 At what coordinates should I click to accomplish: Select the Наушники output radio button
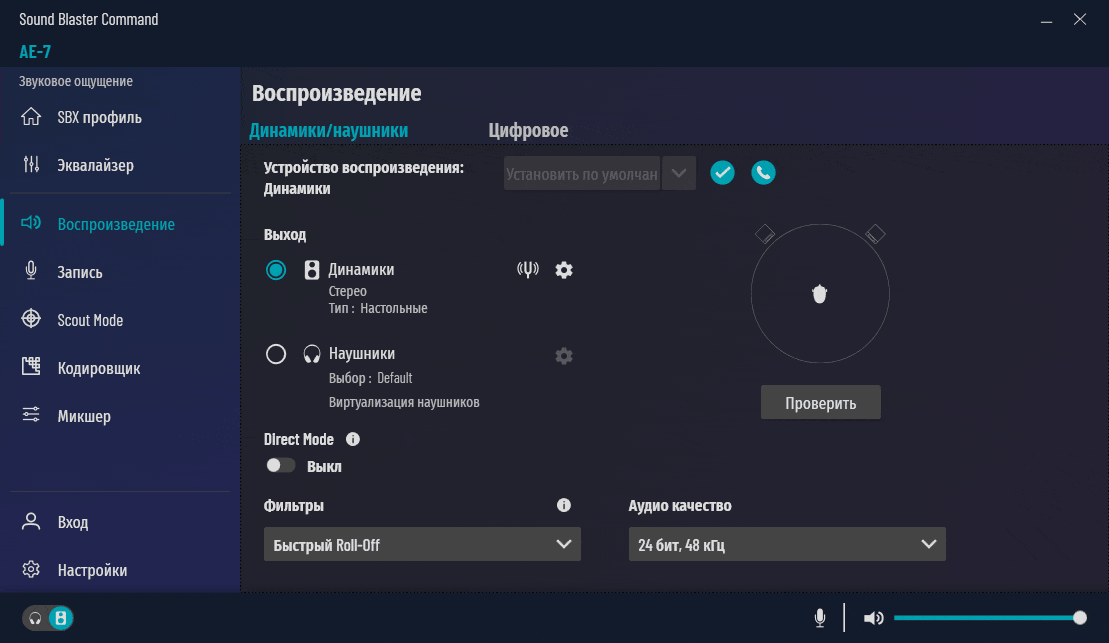pos(276,354)
